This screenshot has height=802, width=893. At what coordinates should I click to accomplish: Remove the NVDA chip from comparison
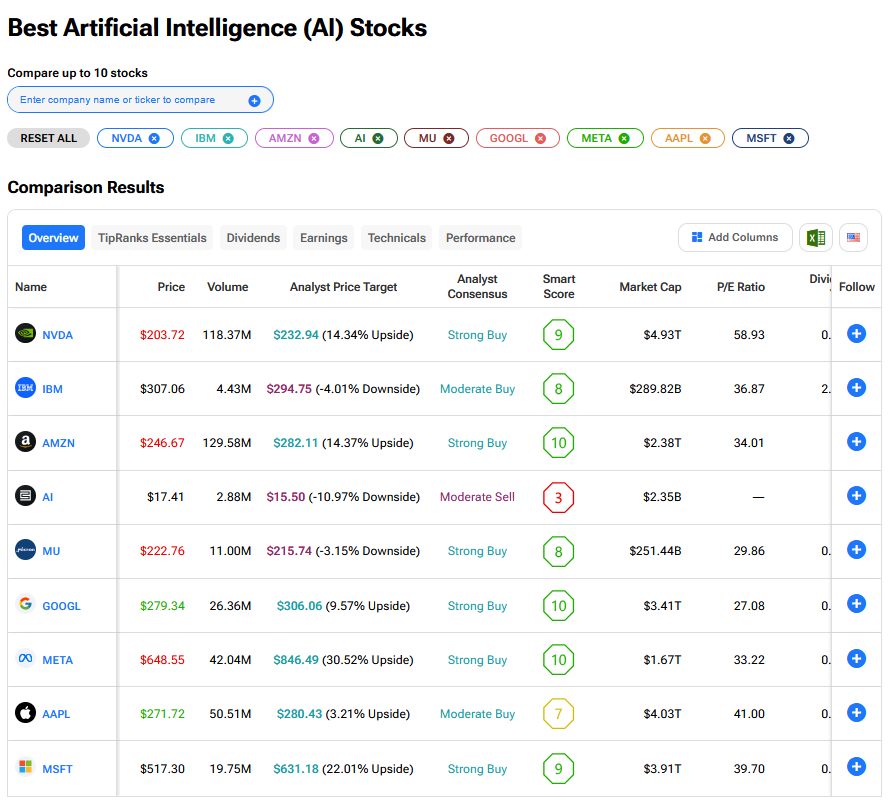pyautogui.click(x=154, y=138)
